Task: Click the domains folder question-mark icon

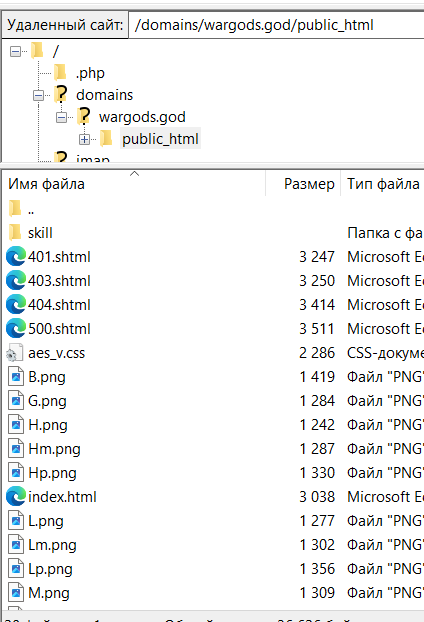Action: pyautogui.click(x=61, y=94)
